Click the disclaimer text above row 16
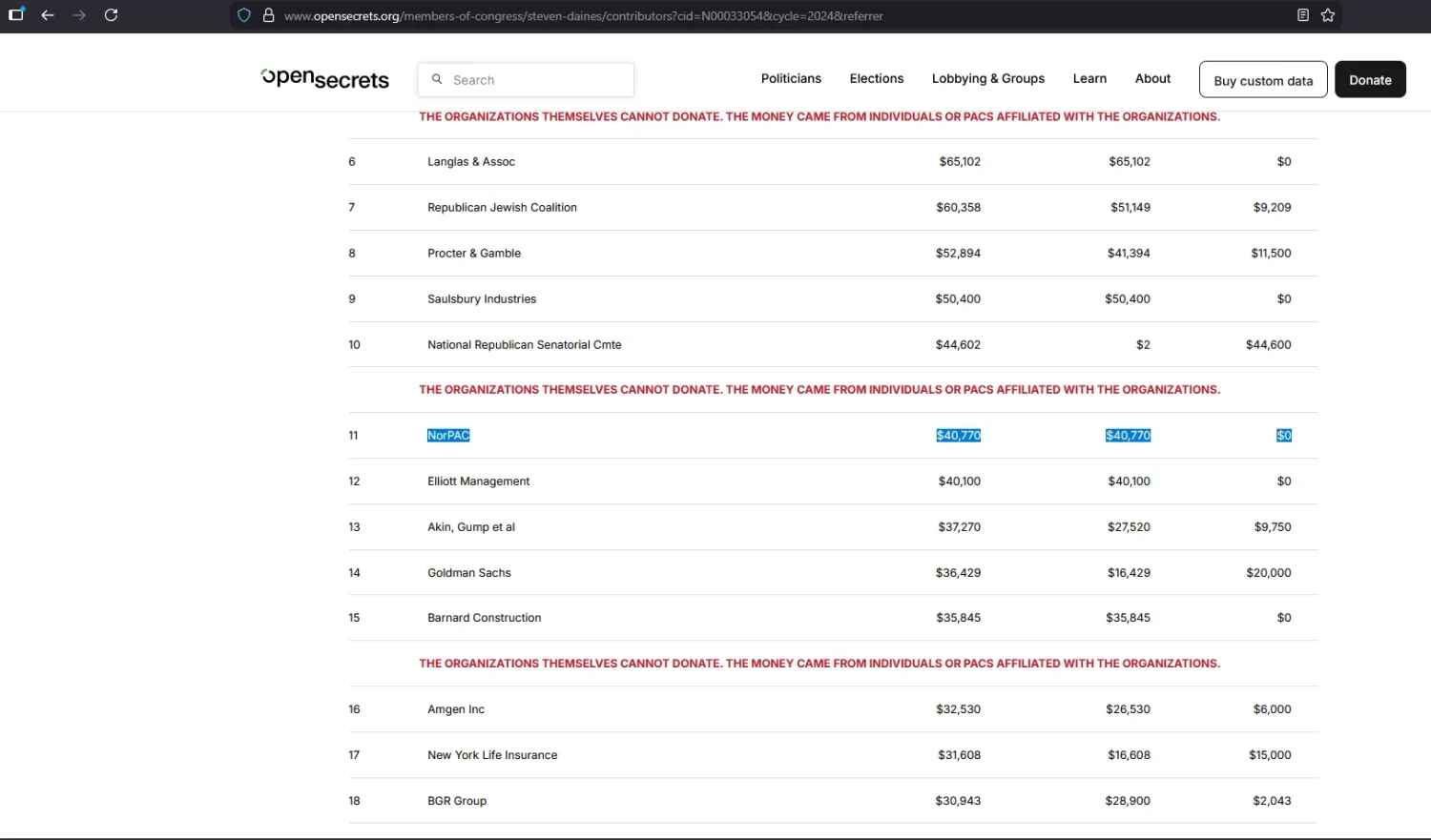1431x840 pixels. pyautogui.click(x=819, y=664)
